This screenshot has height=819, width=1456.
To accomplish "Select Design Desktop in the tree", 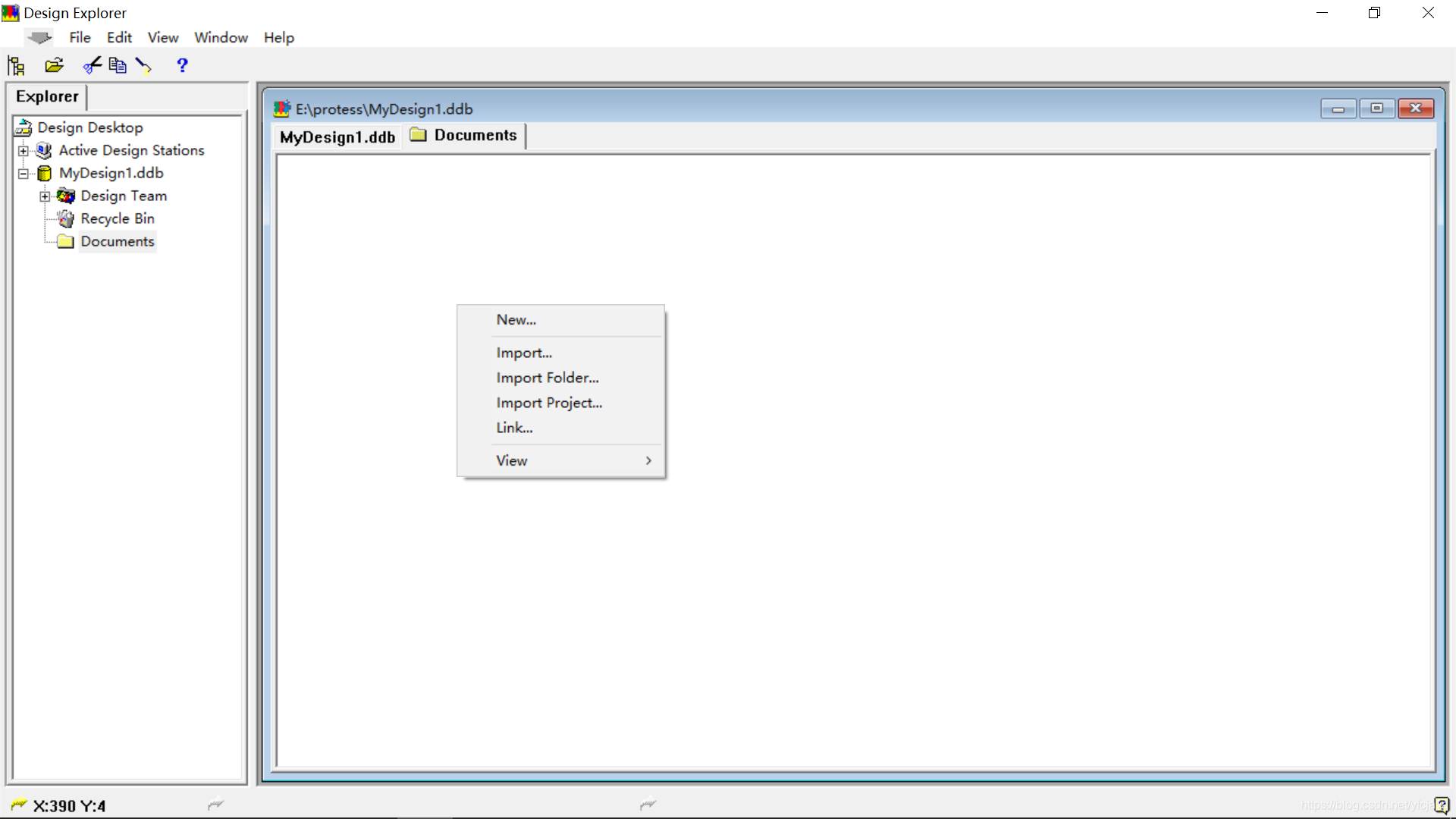I will point(90,127).
